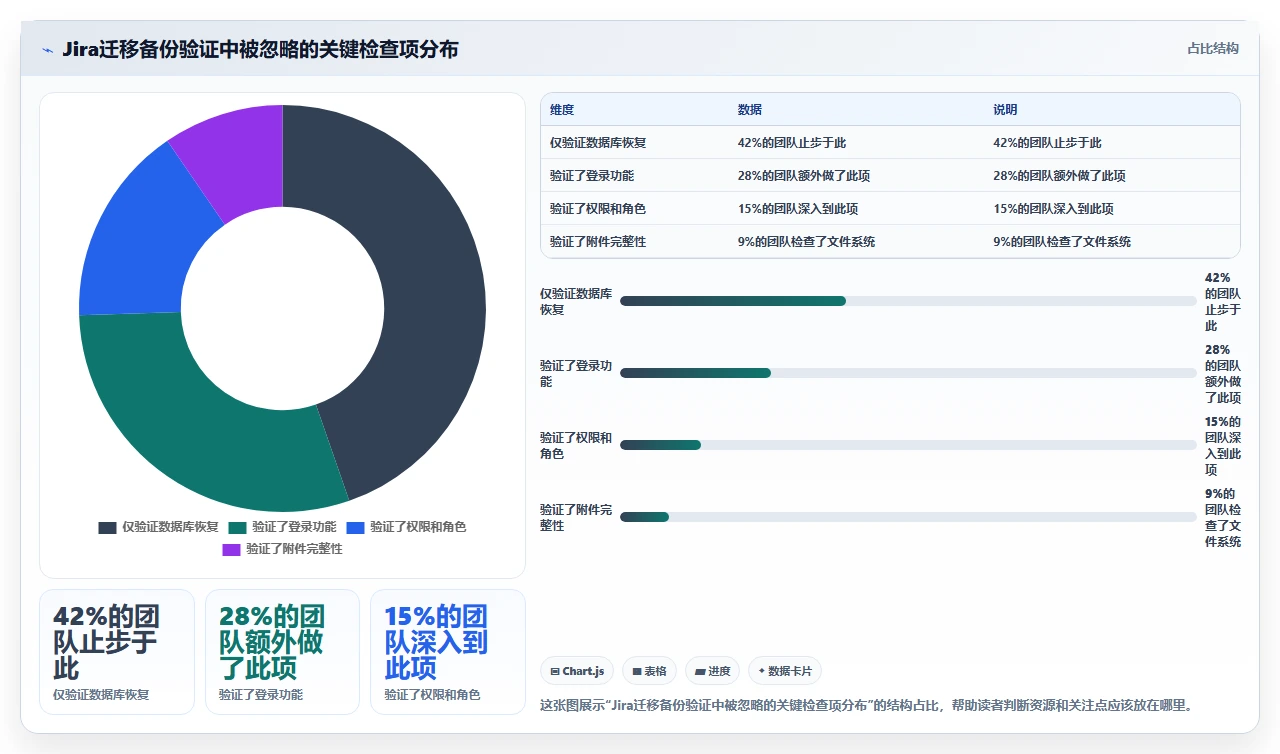The width and height of the screenshot is (1280, 754).
Task: Click the 仅验证数据库恢复 progress bar
Action: 908,301
